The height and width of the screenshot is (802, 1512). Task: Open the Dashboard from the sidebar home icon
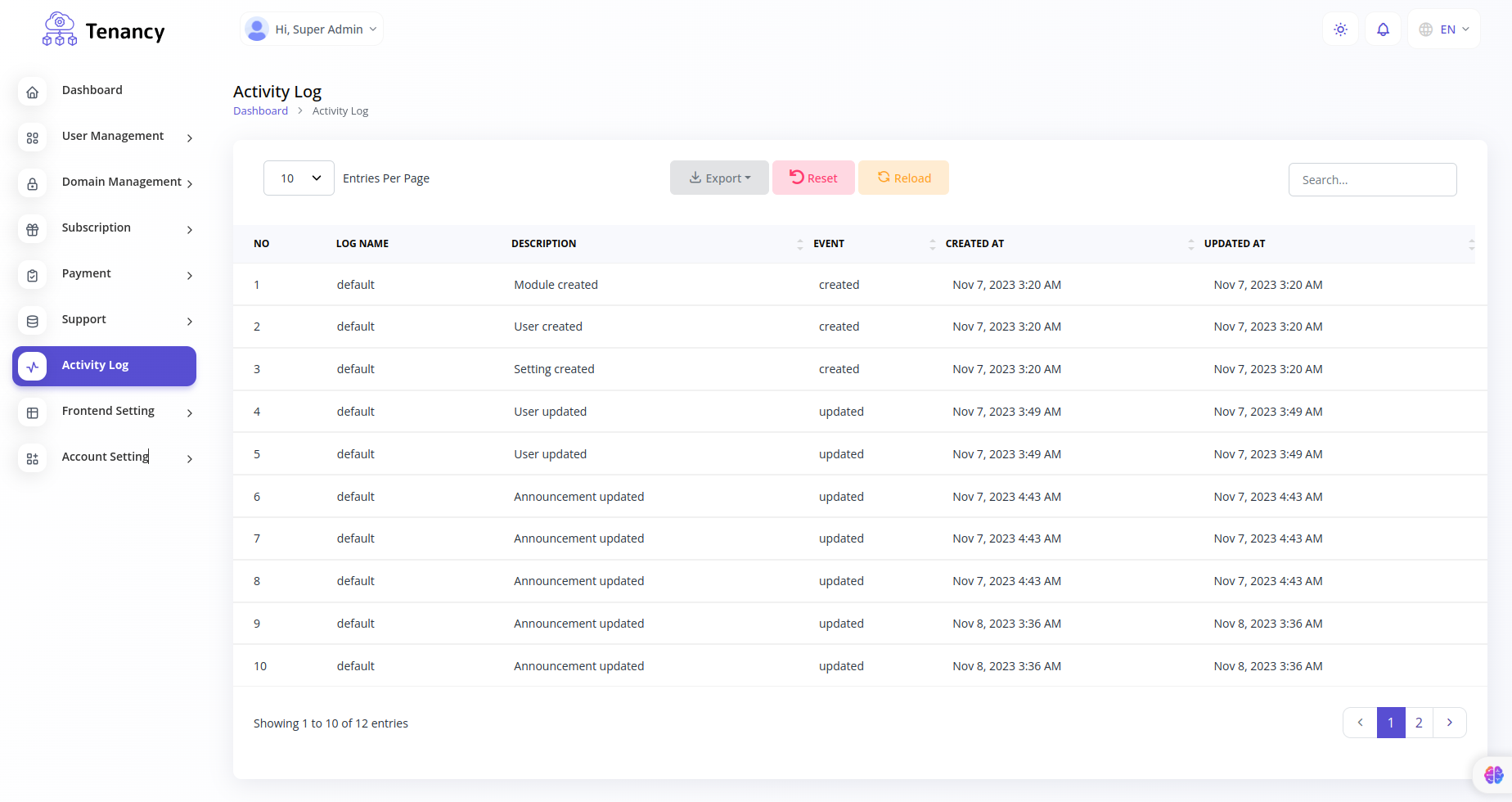[x=32, y=92]
